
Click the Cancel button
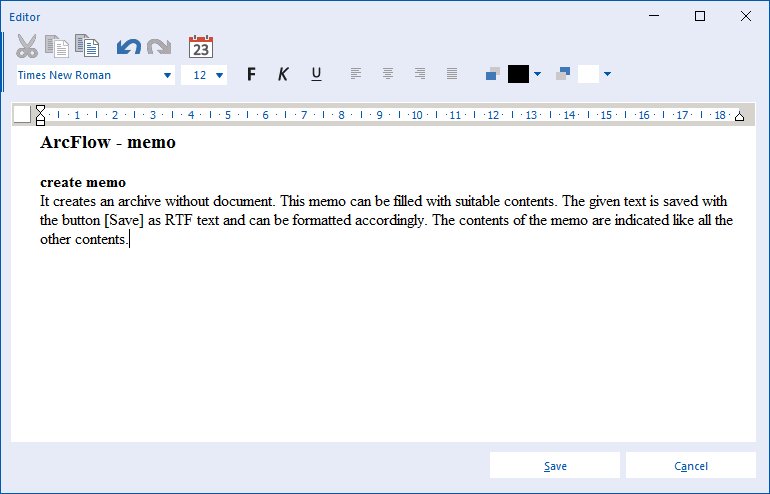click(690, 466)
